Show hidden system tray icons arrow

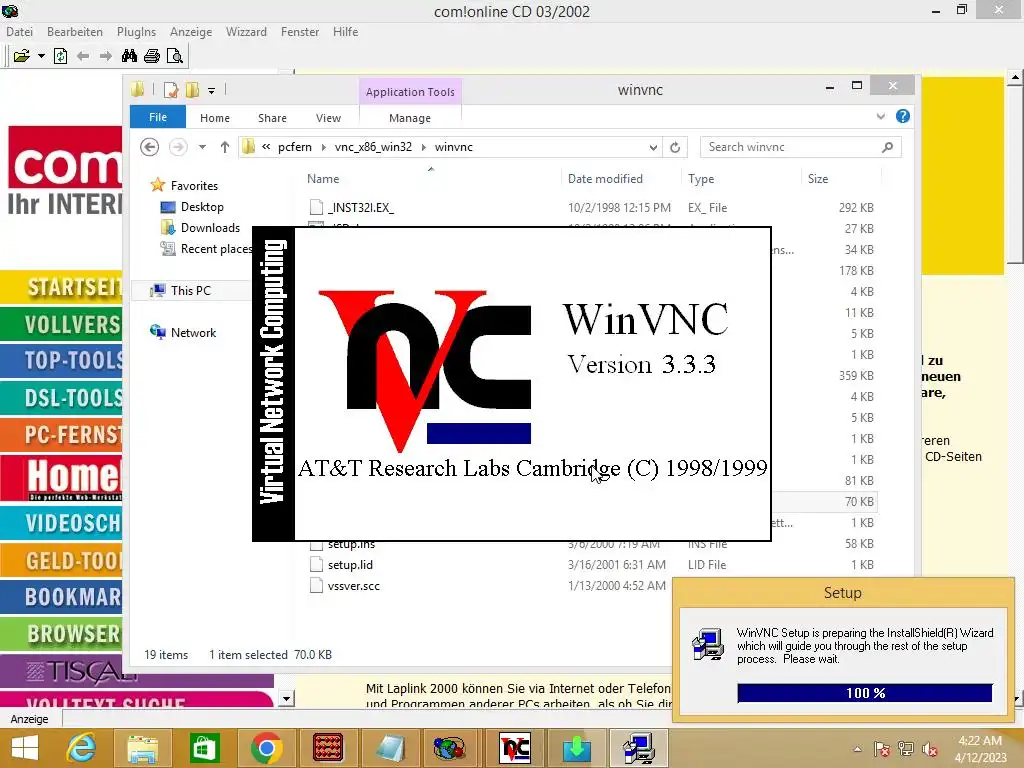point(857,749)
